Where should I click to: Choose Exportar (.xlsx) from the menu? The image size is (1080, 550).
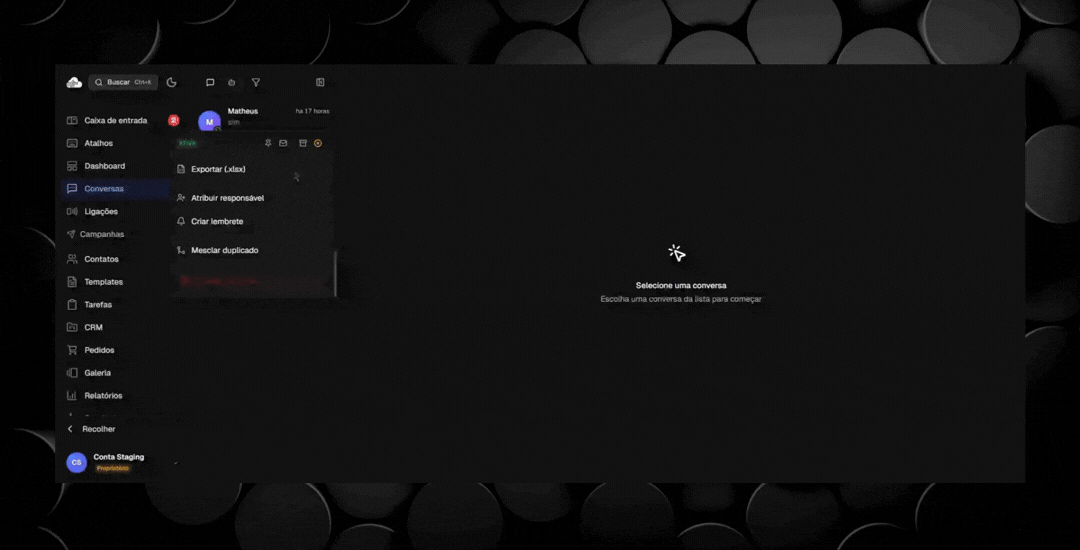click(x=252, y=169)
